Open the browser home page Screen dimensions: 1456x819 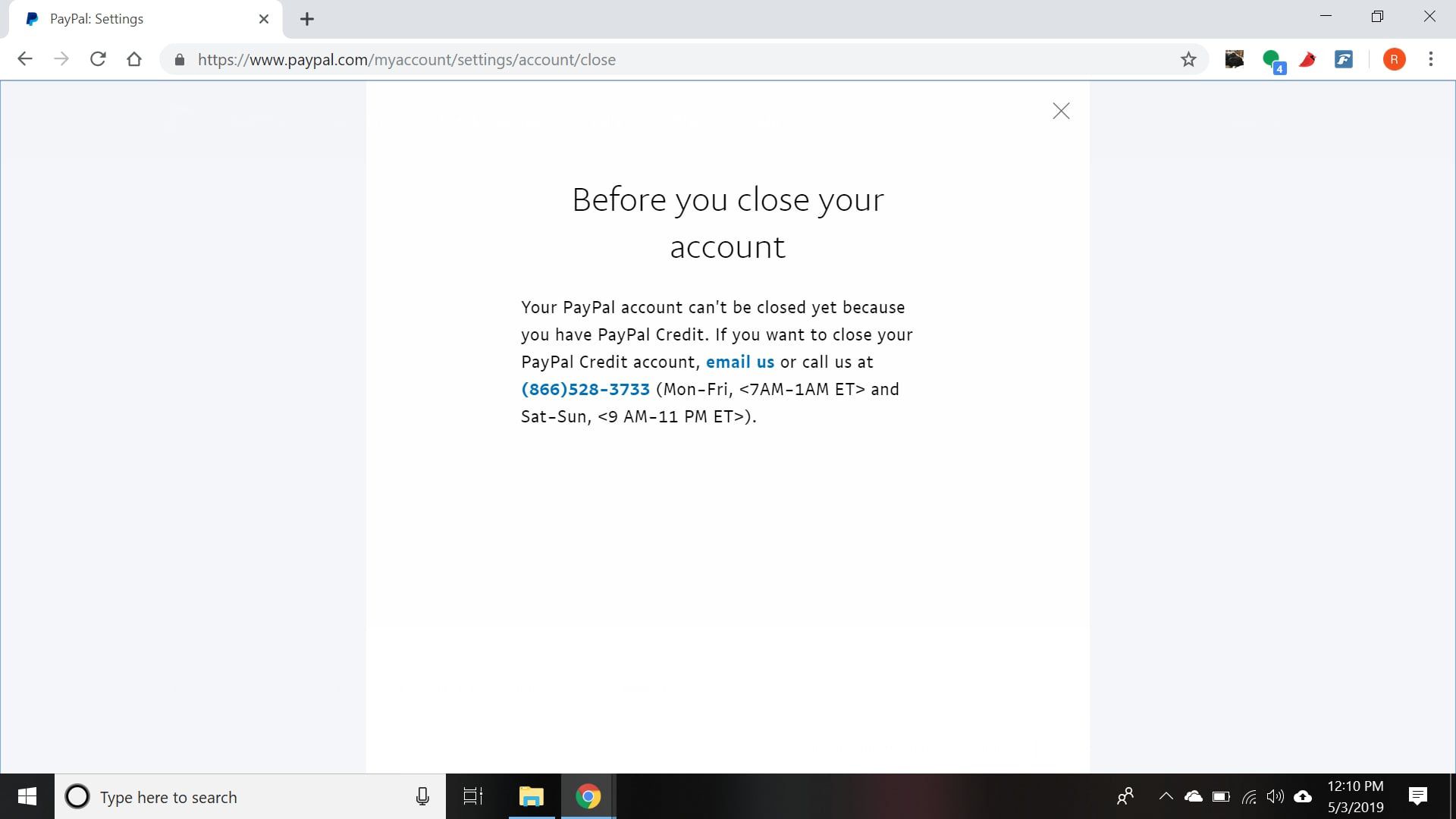point(134,59)
